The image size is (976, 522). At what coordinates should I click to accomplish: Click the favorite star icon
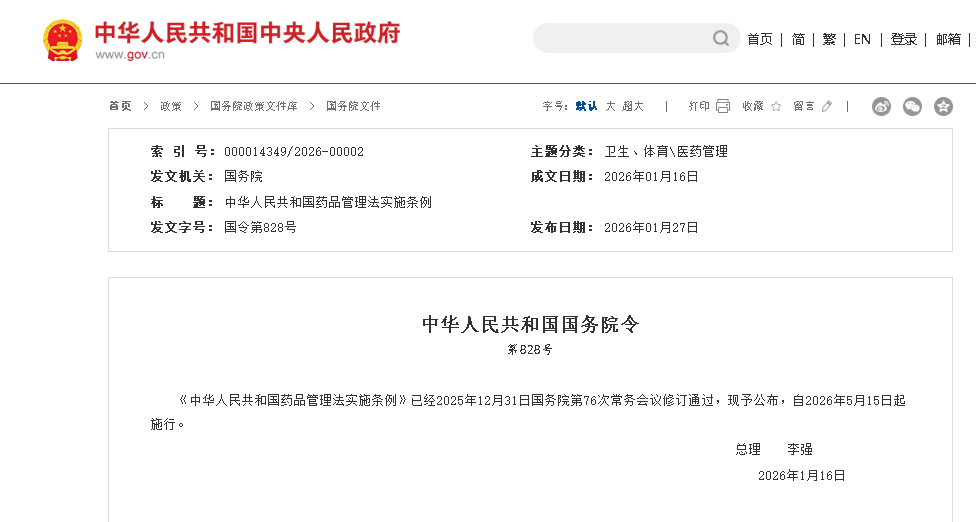(x=776, y=106)
